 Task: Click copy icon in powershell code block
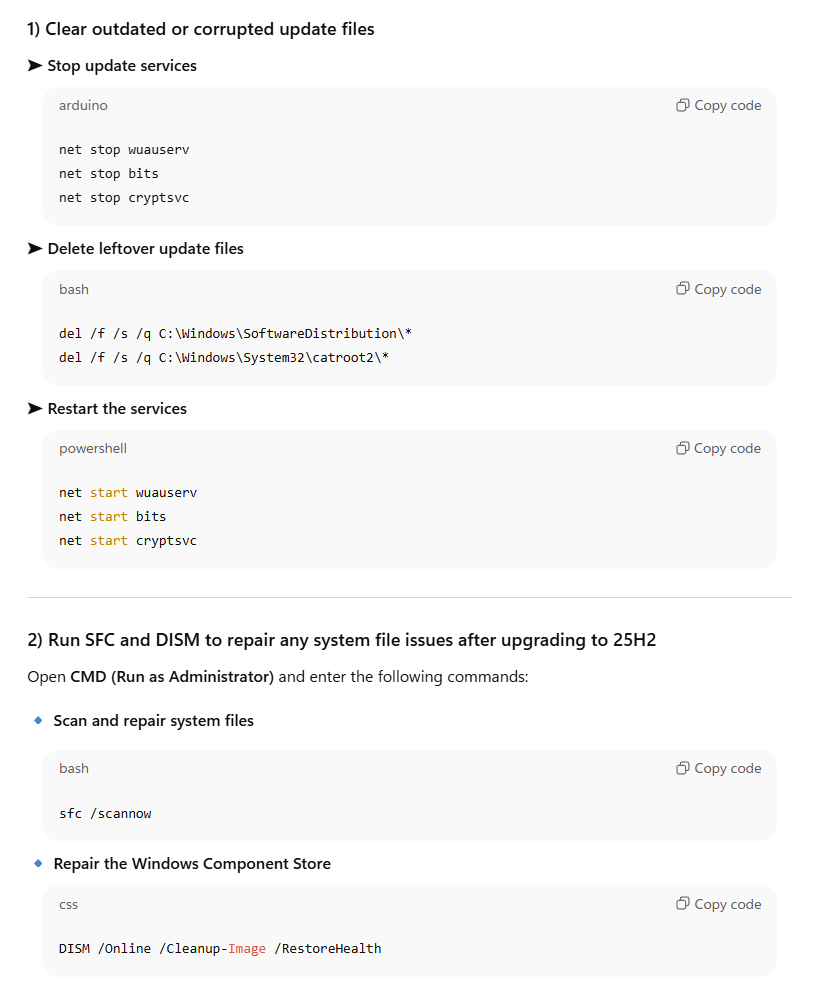pyautogui.click(x=683, y=448)
